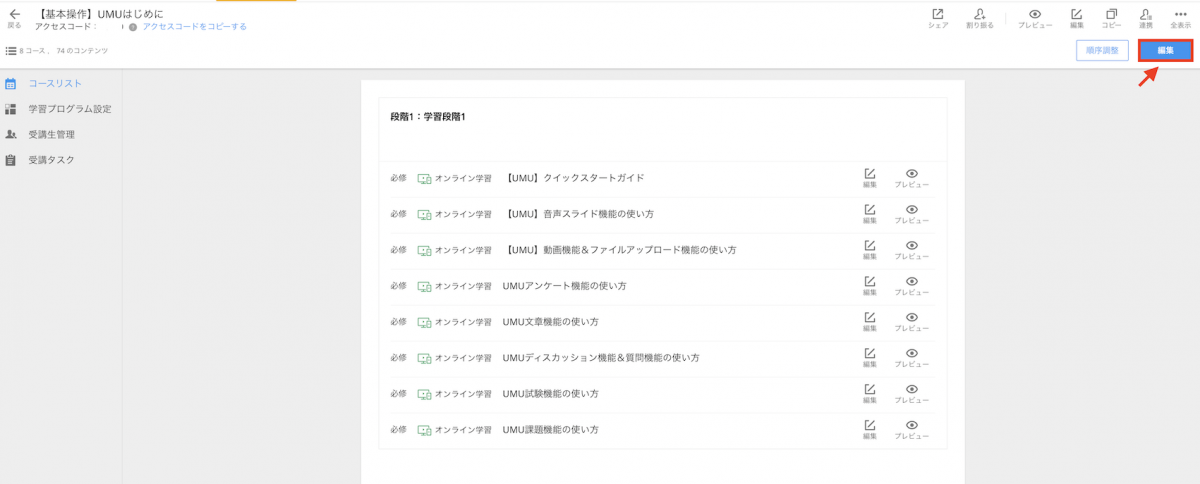
Task: Preview the 【UMU】クイックスタートガイド course
Action: point(911,178)
